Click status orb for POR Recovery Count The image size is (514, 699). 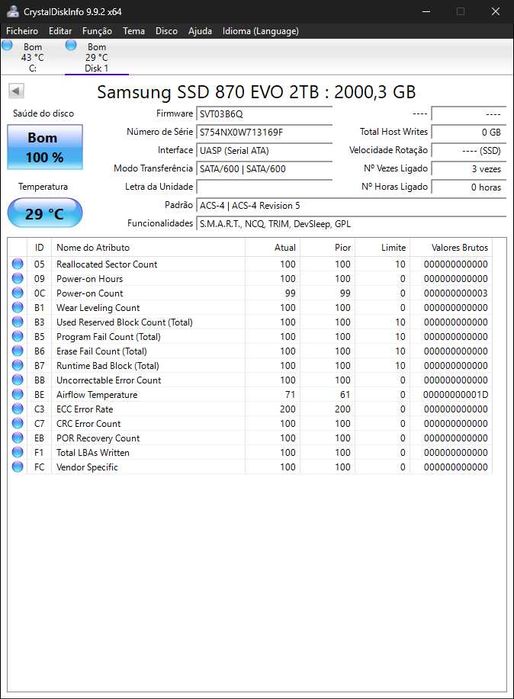click(17, 438)
